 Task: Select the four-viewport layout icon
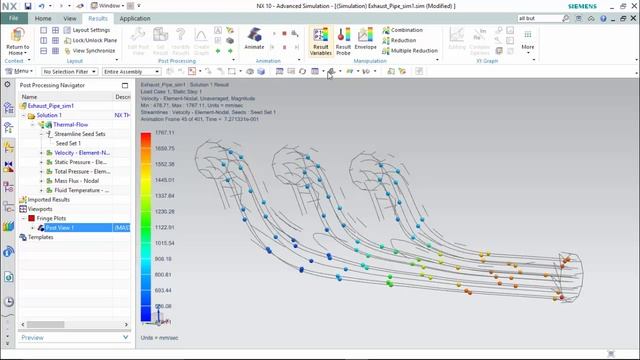[x=56, y=30]
